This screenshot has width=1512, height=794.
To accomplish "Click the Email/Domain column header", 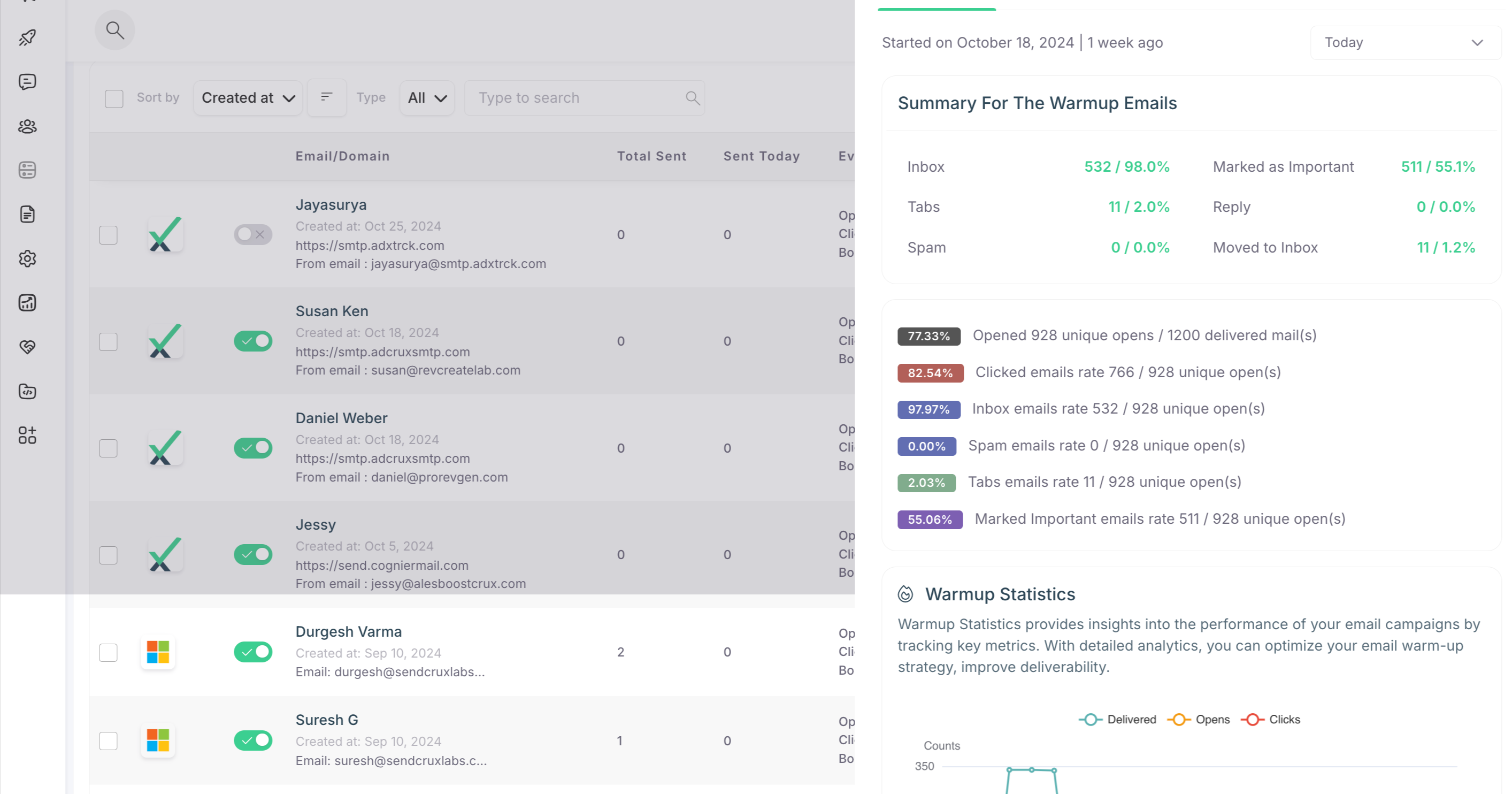I will [x=342, y=156].
